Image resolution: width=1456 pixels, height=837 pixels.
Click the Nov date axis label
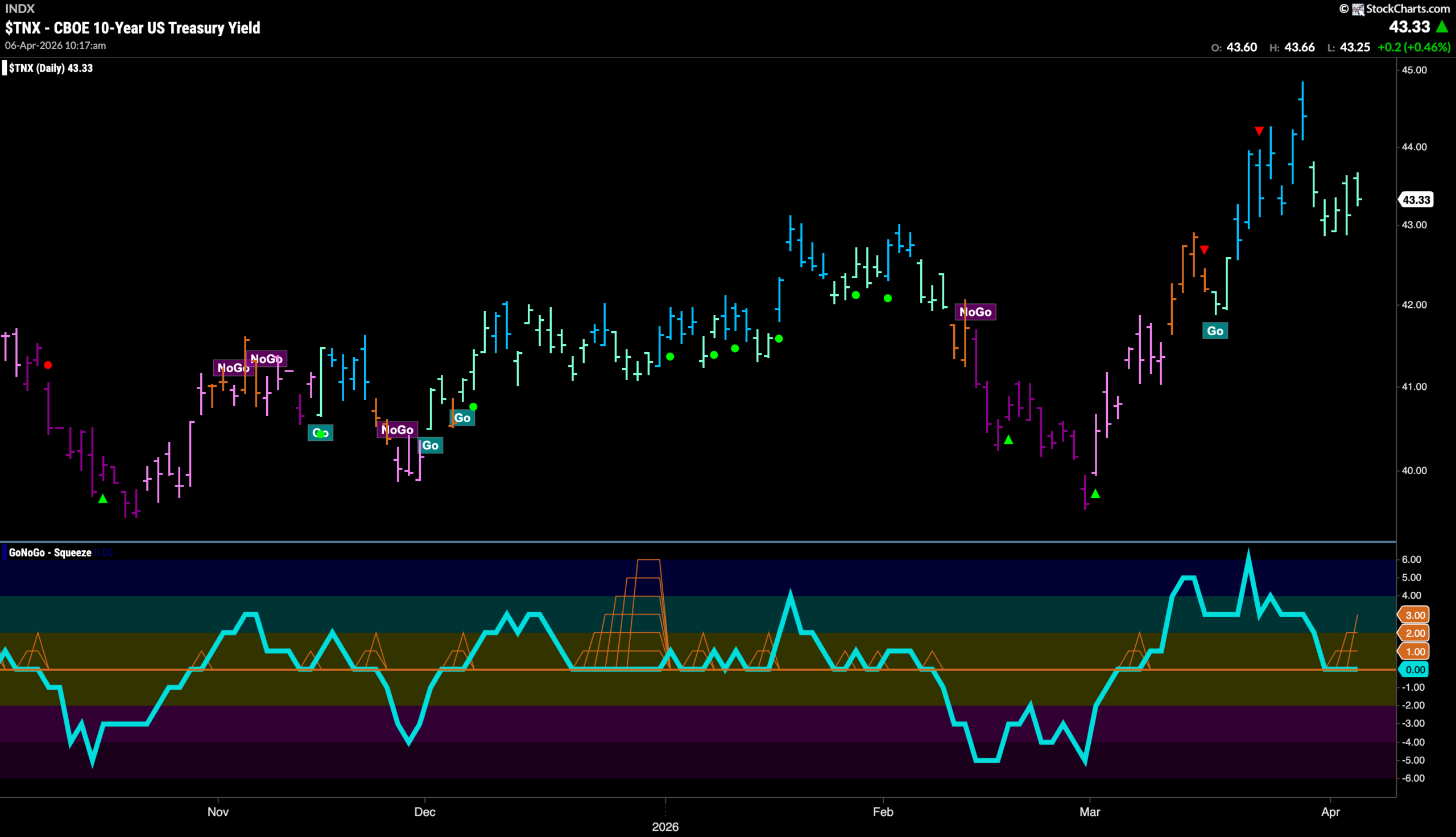[x=218, y=812]
